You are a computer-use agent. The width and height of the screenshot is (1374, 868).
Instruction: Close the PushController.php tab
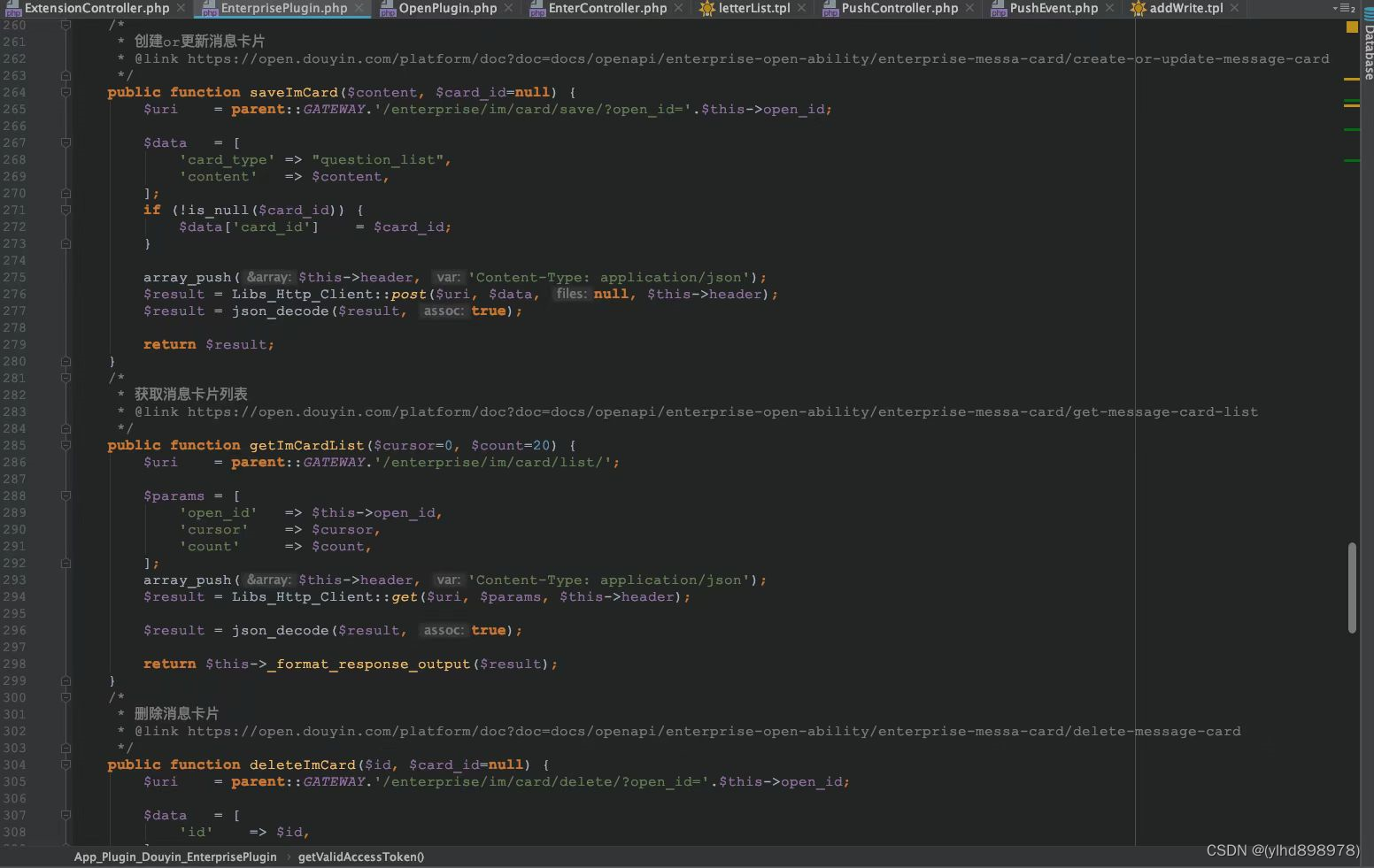tap(969, 8)
